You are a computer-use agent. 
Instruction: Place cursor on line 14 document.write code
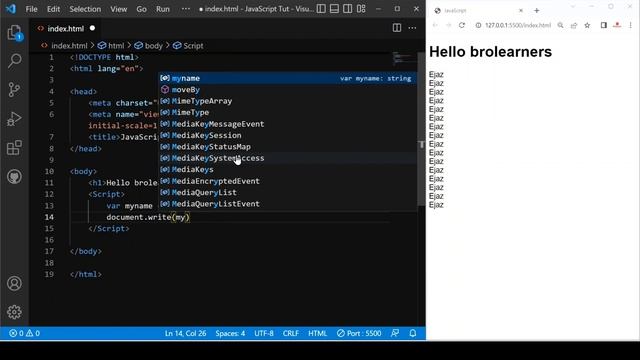click(x=148, y=217)
